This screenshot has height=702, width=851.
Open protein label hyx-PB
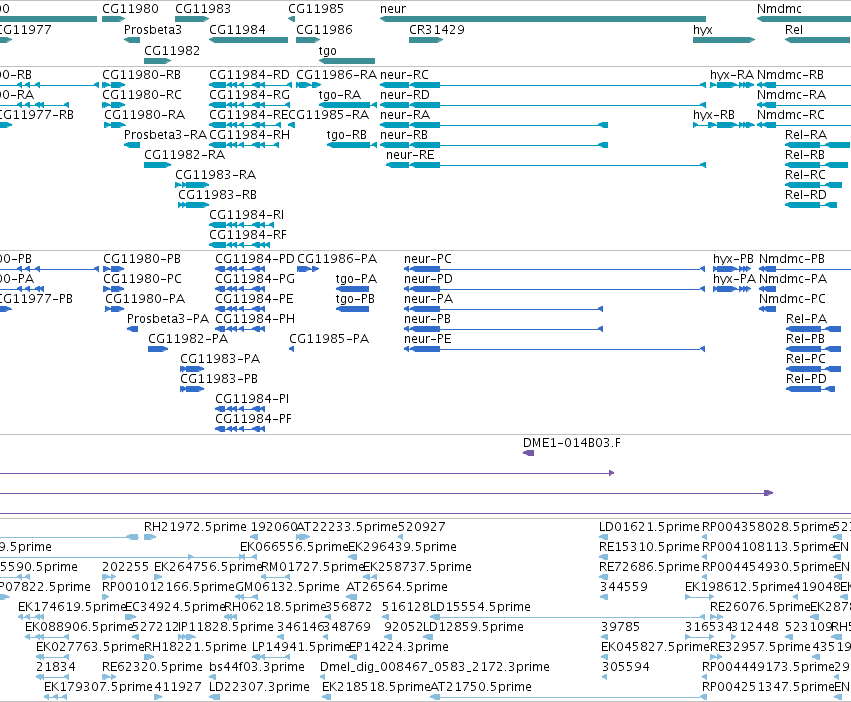click(x=733, y=259)
